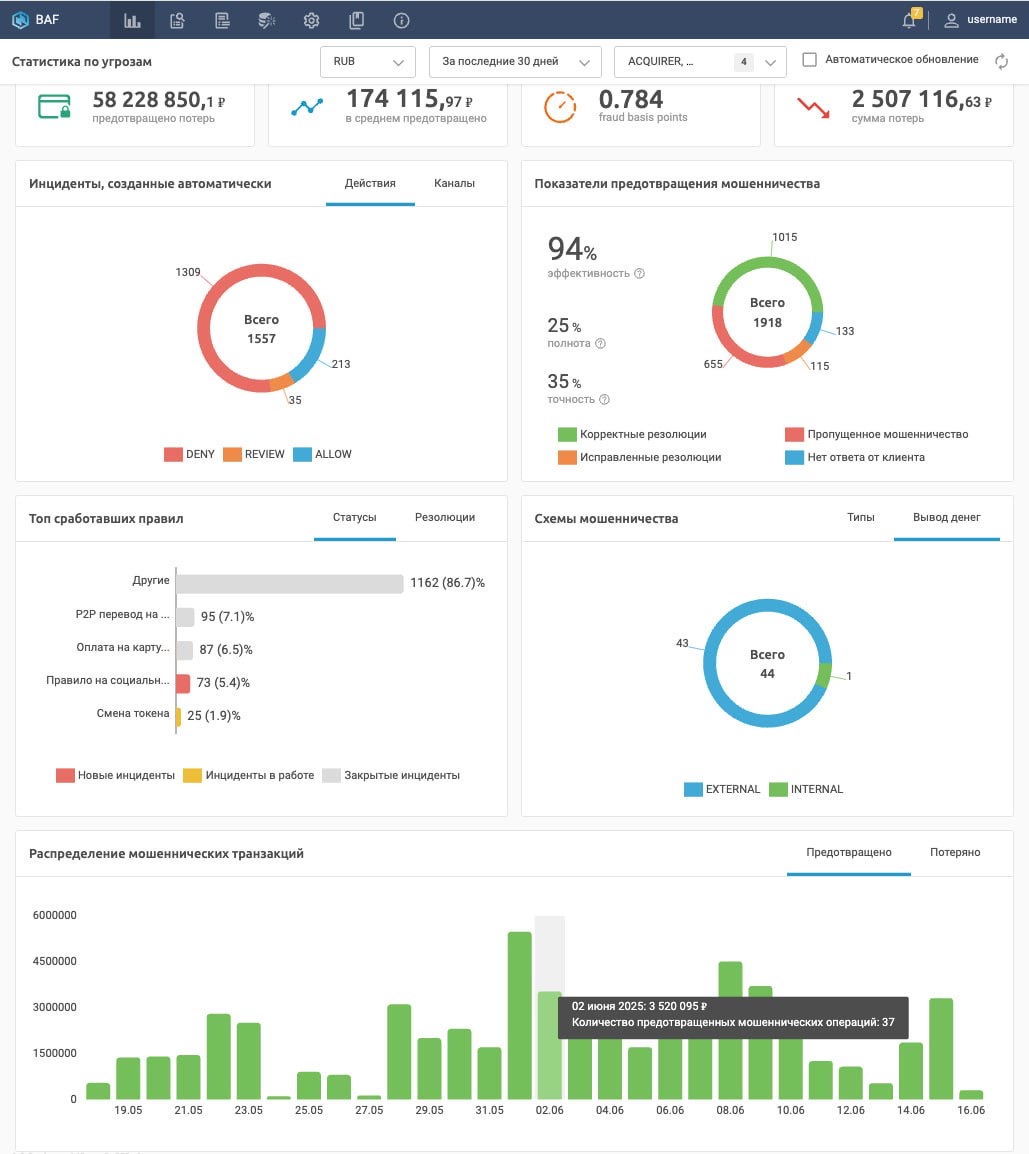1029x1154 pixels.
Task: Enable Автоматическое обновление checkbox
Action: (x=810, y=60)
